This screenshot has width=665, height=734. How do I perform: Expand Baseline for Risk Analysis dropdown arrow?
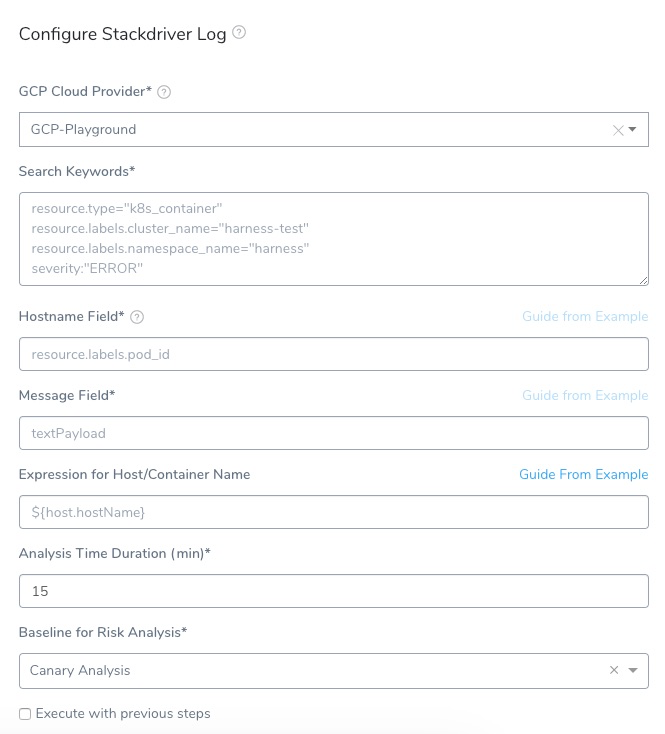coord(633,670)
